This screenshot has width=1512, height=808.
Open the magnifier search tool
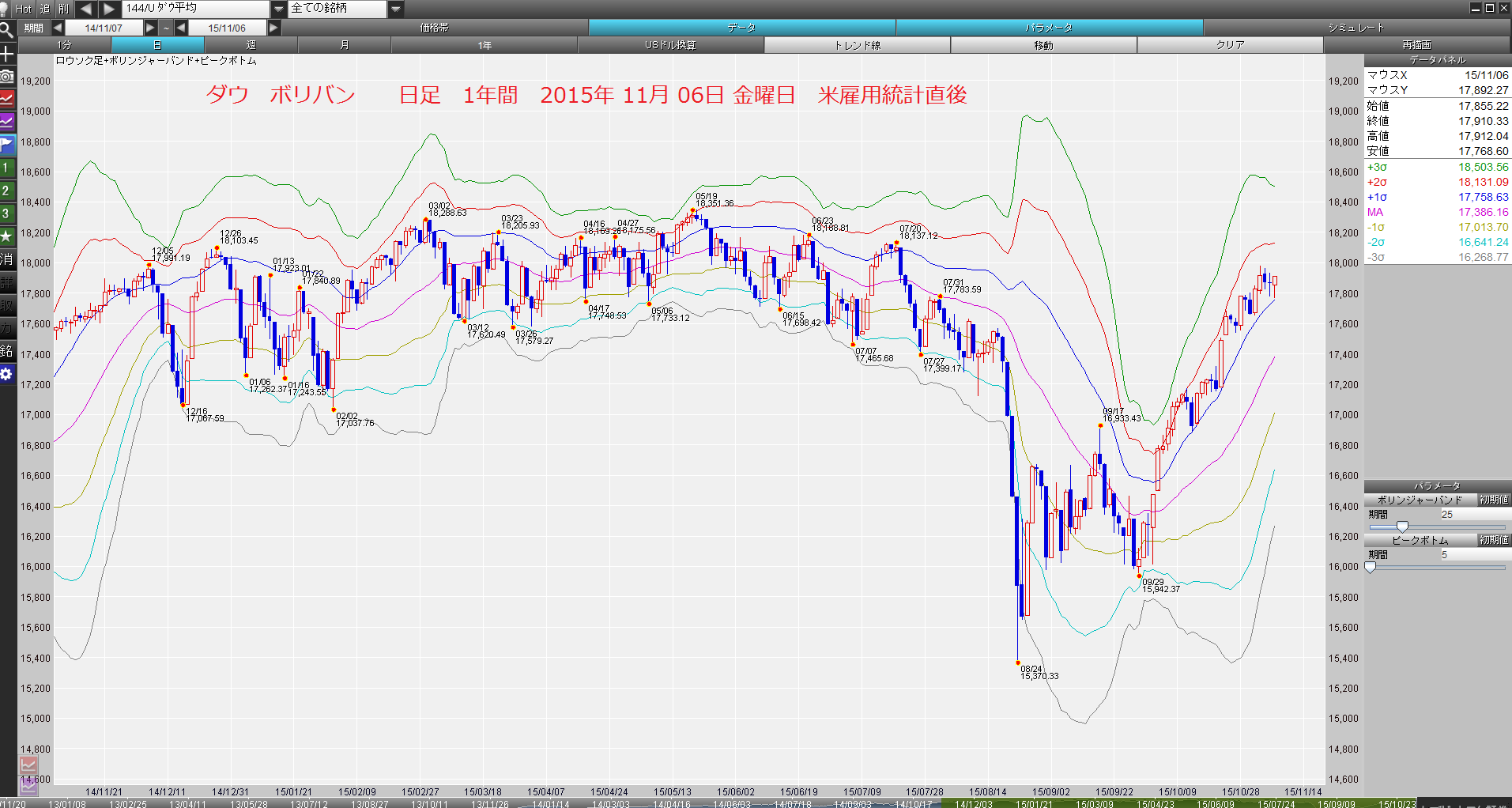[6, 31]
